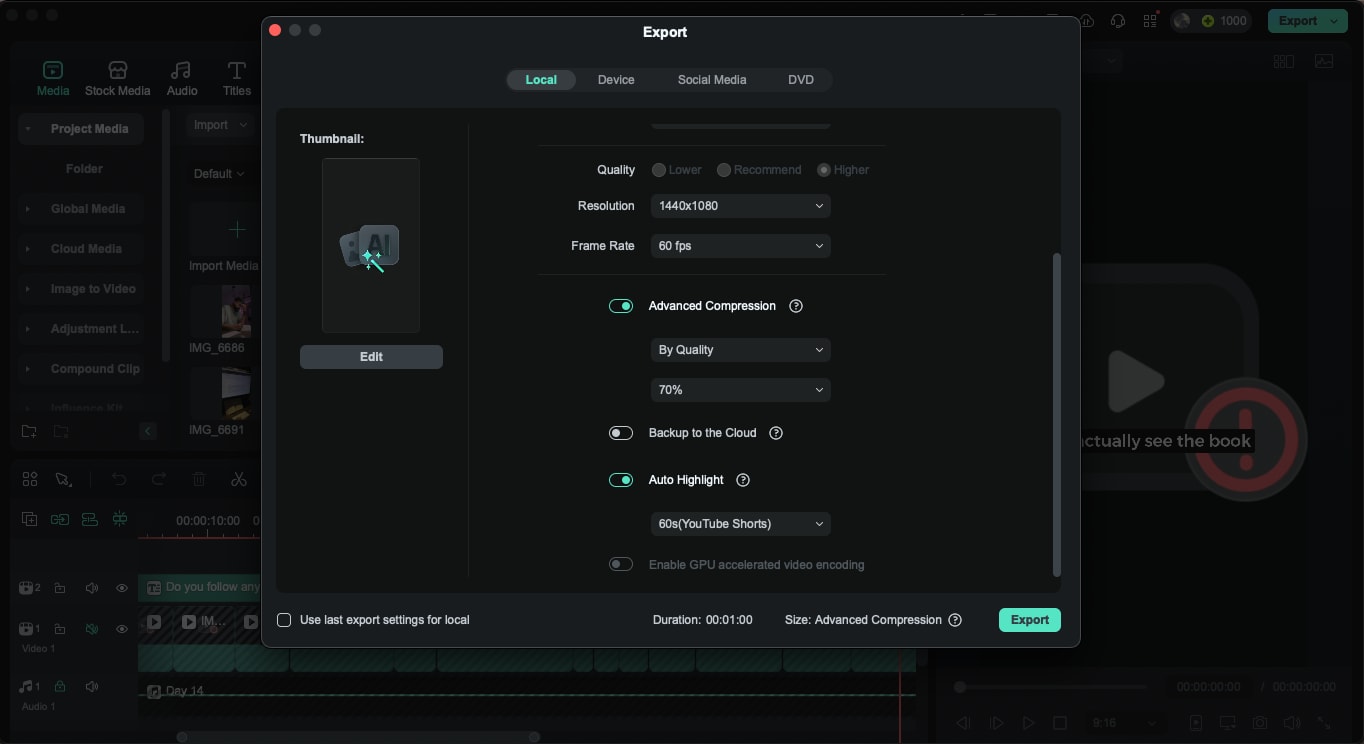The width and height of the screenshot is (1364, 744).
Task: Open the Resolution dropdown showing 1440x1080
Action: tap(740, 206)
